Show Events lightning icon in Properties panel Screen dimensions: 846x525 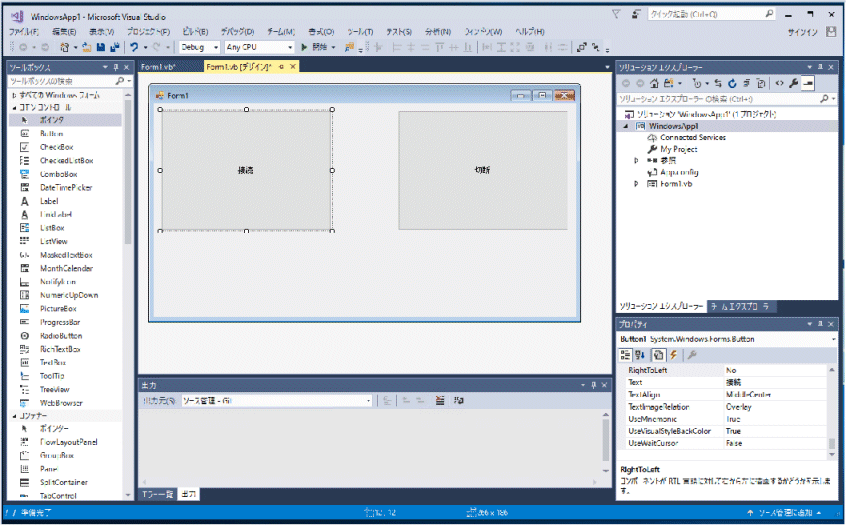(673, 354)
